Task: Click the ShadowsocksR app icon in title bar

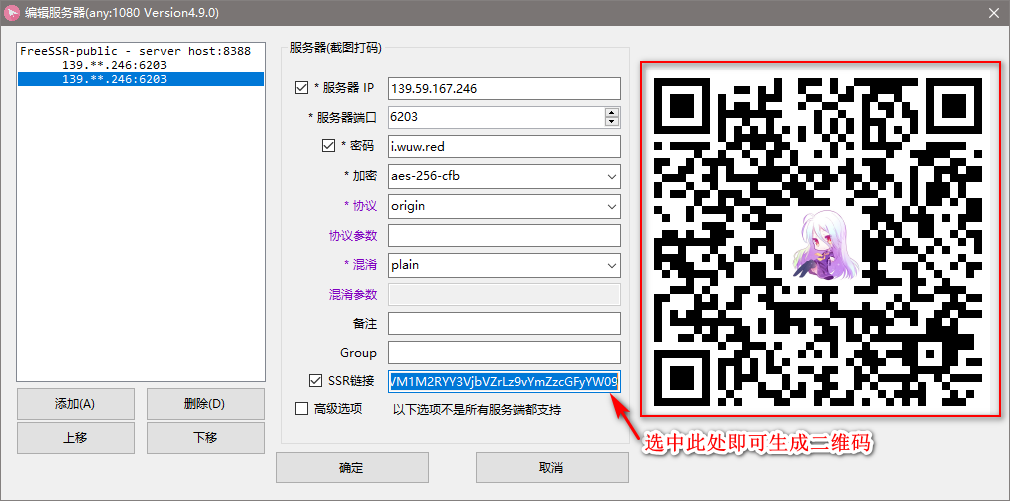Action: (11, 12)
